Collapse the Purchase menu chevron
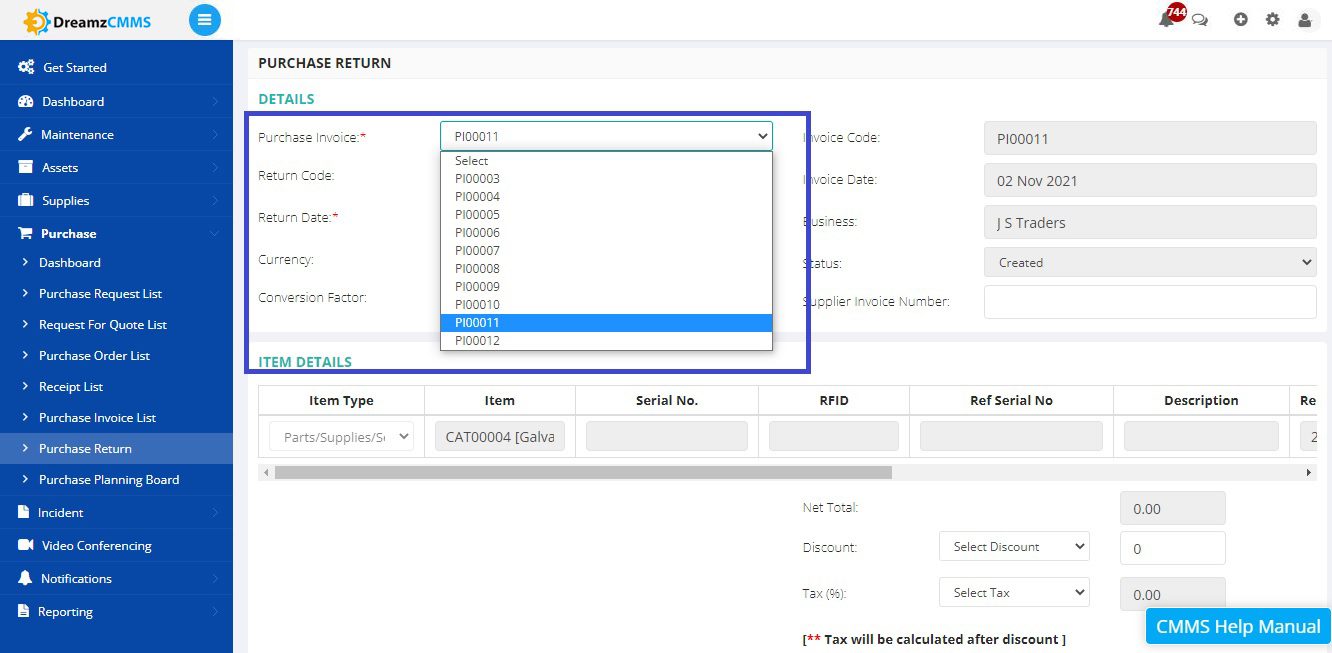 point(215,233)
